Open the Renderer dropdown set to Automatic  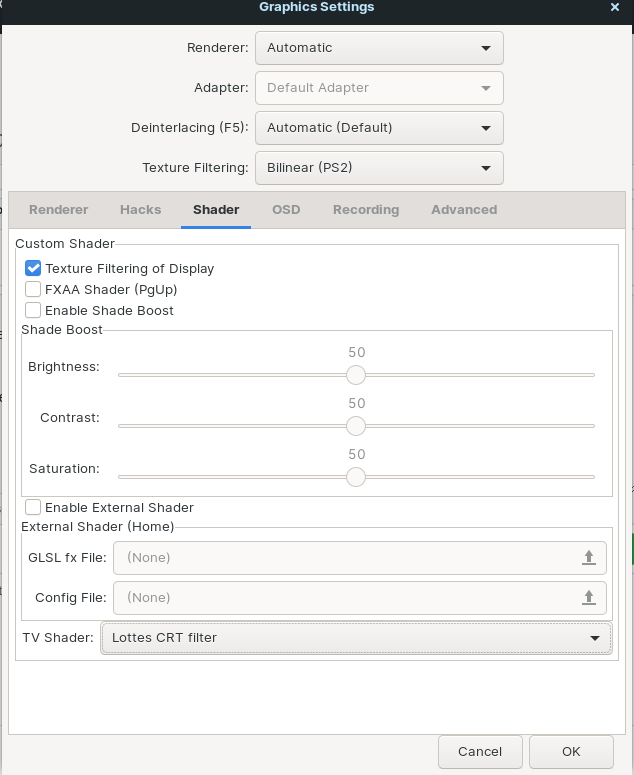point(379,48)
